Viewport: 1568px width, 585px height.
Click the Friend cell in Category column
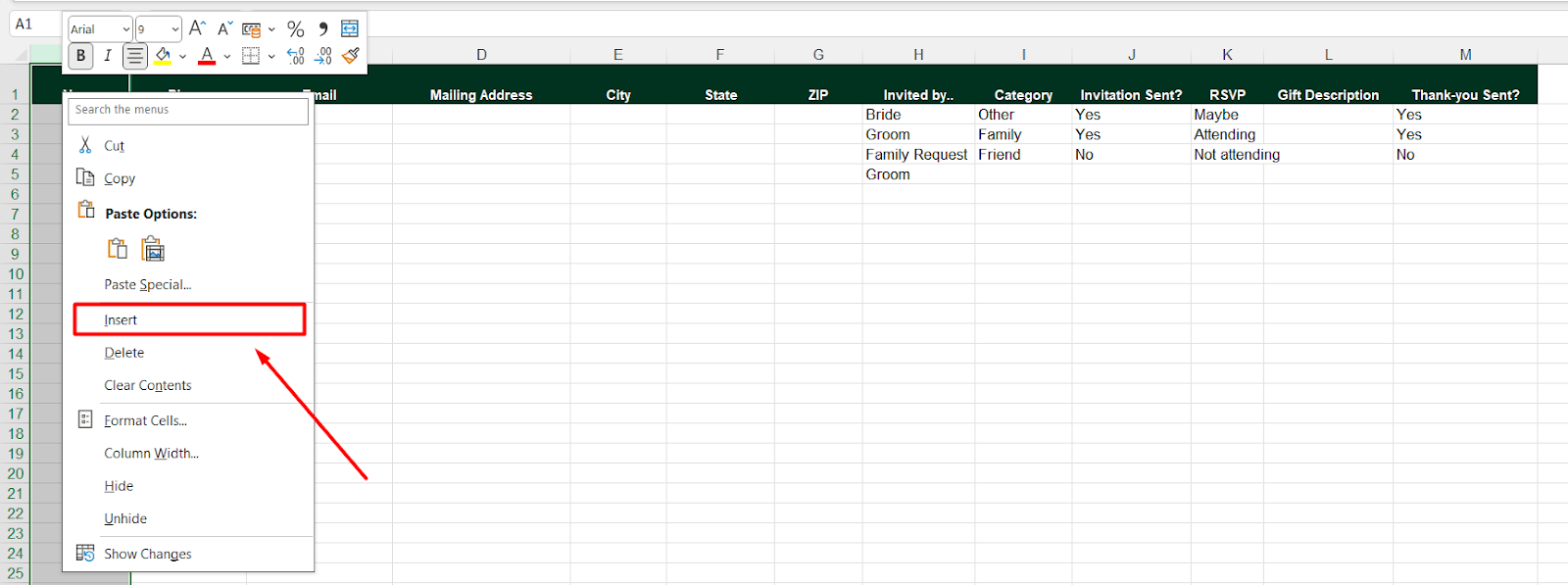[x=1023, y=155]
